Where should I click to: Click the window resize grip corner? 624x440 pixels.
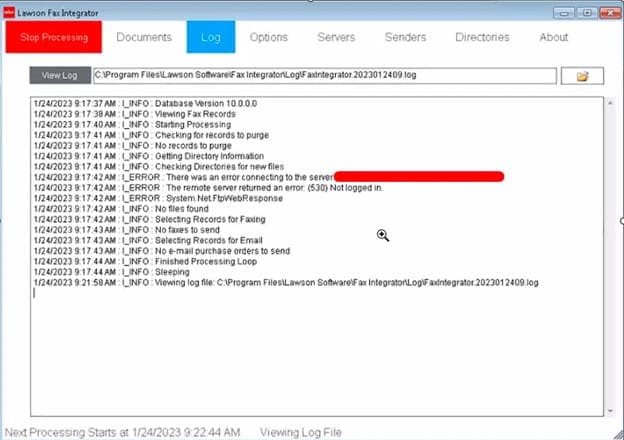coord(619,435)
